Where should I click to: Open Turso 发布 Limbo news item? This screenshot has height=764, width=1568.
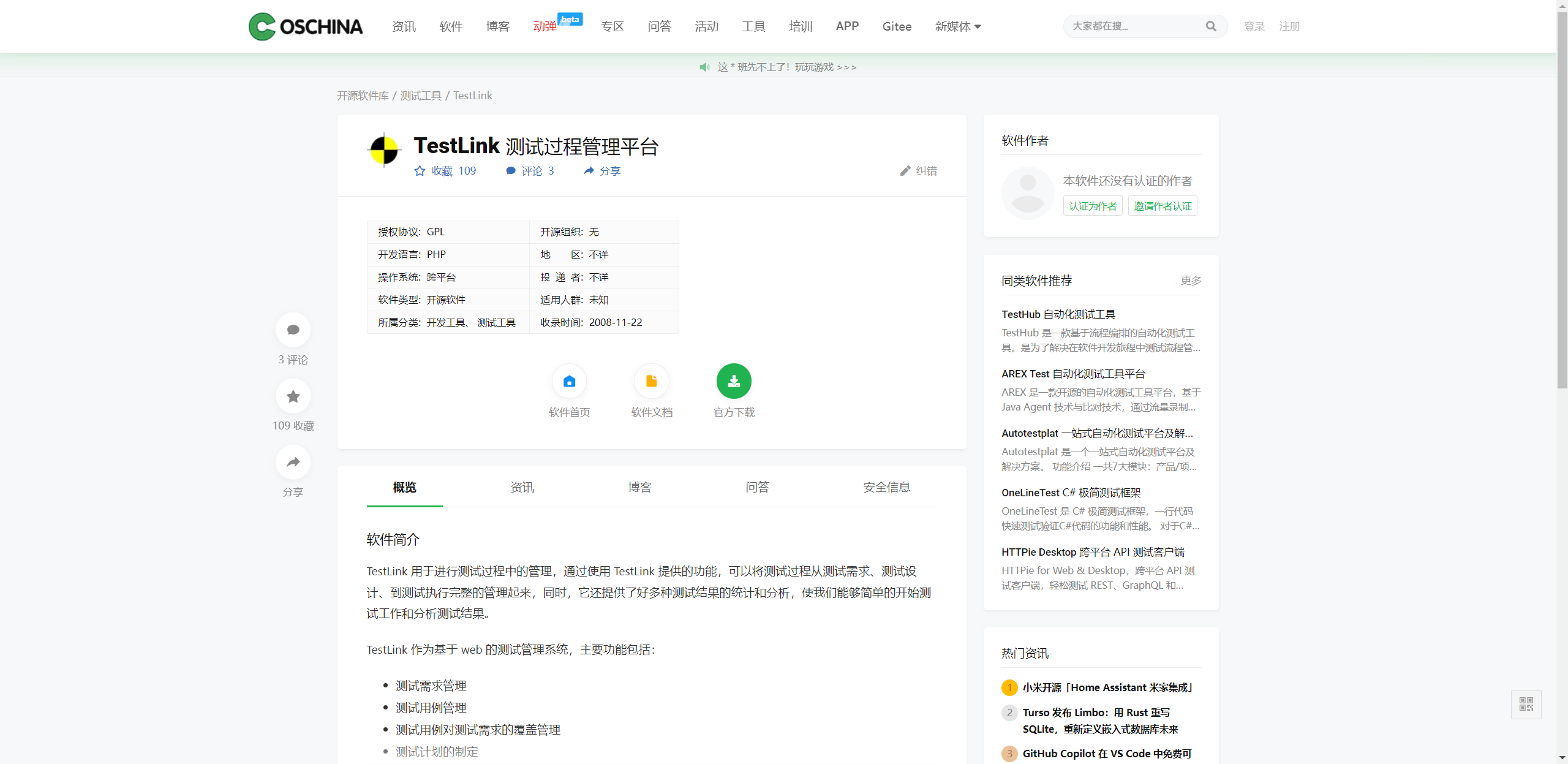(1101, 721)
